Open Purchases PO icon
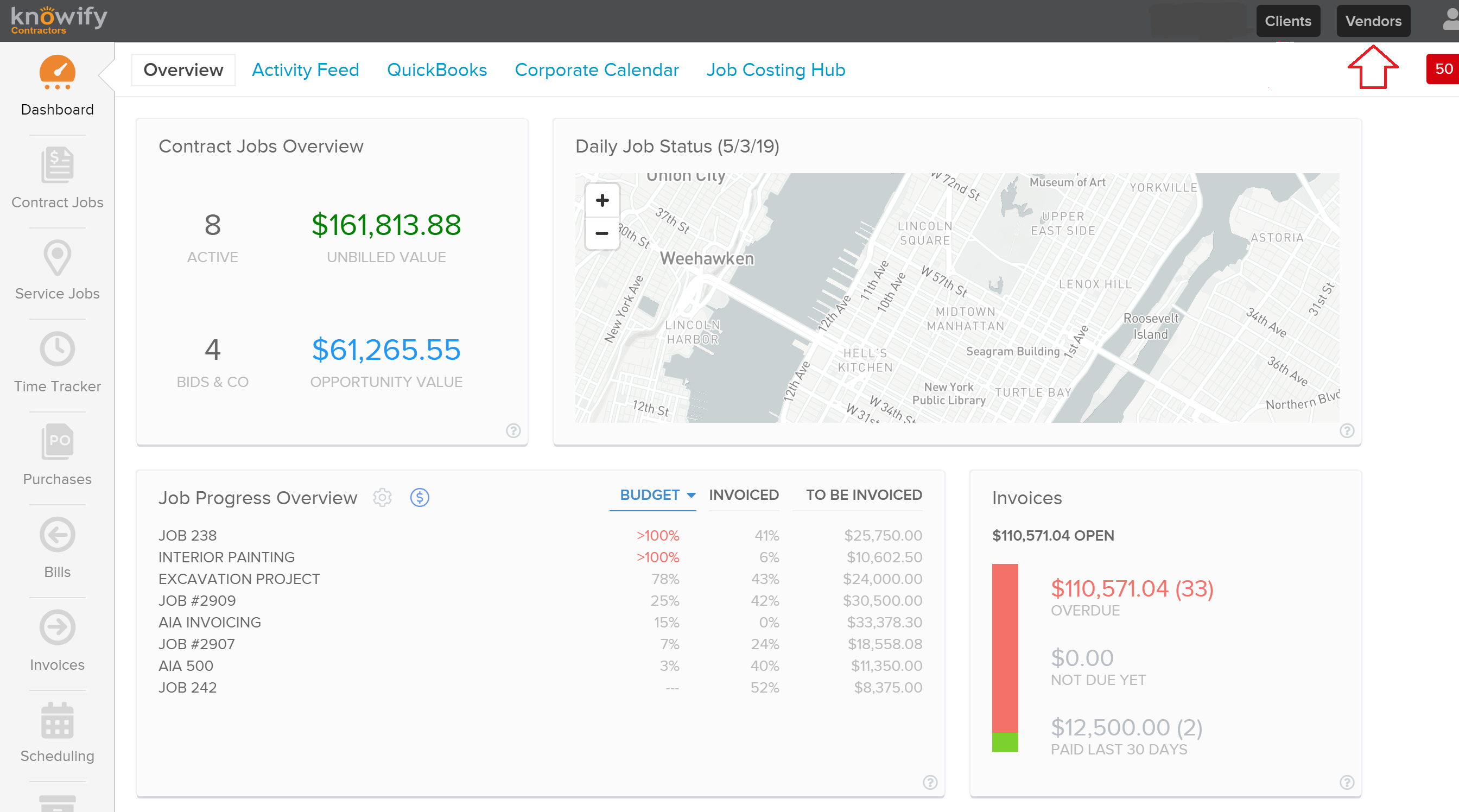The height and width of the screenshot is (812, 1459). coord(57,442)
